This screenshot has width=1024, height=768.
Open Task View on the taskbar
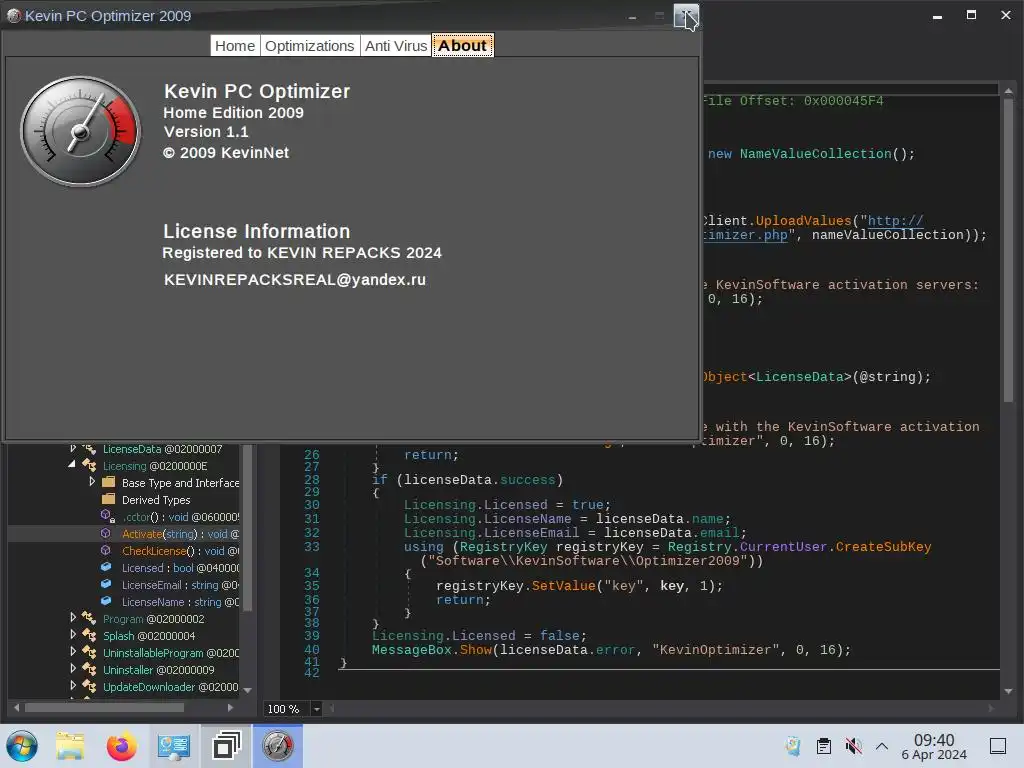click(x=227, y=746)
